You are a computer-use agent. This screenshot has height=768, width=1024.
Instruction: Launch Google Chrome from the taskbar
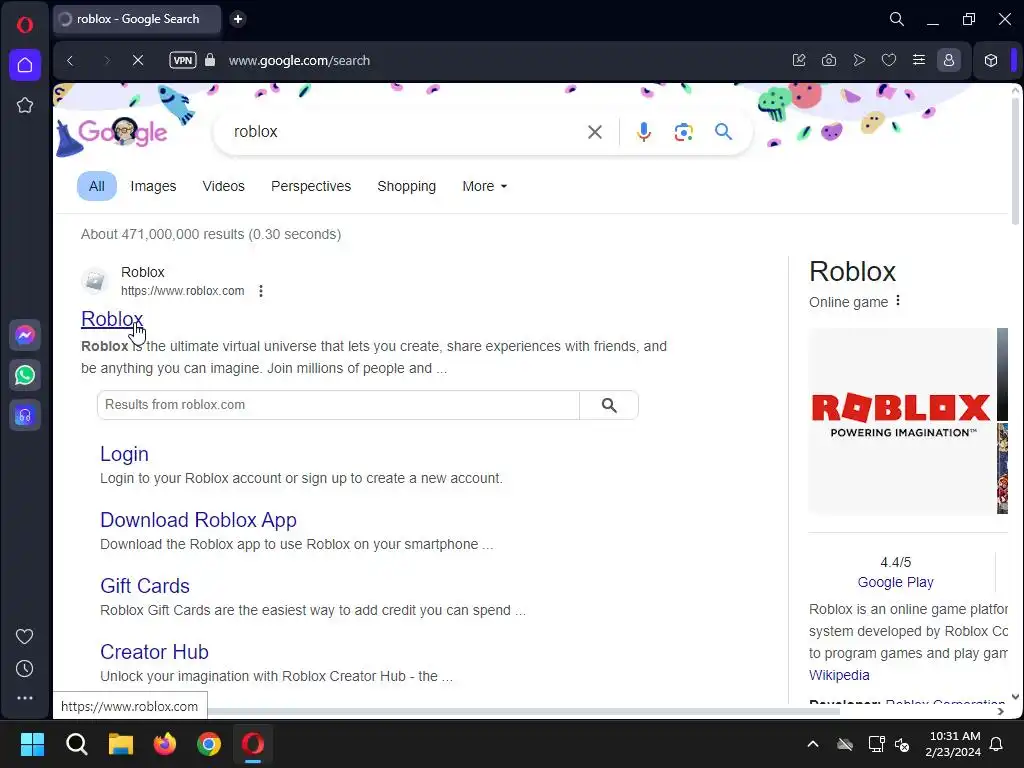pos(209,744)
